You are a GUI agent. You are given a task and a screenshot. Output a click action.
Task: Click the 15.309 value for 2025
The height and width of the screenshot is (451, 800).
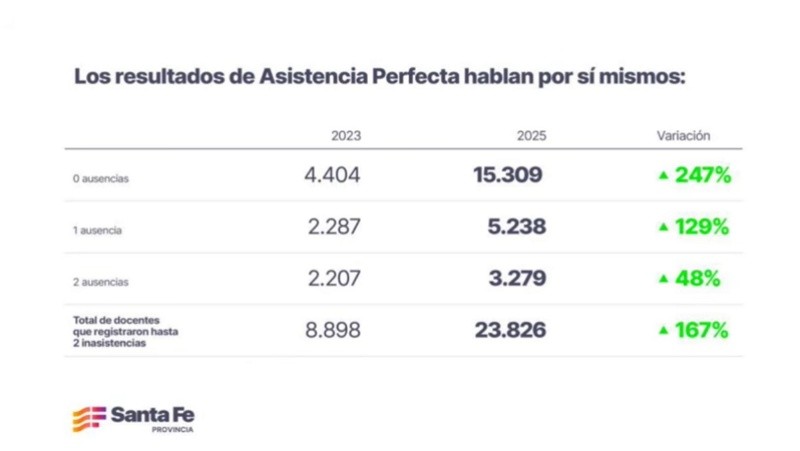[x=508, y=176]
